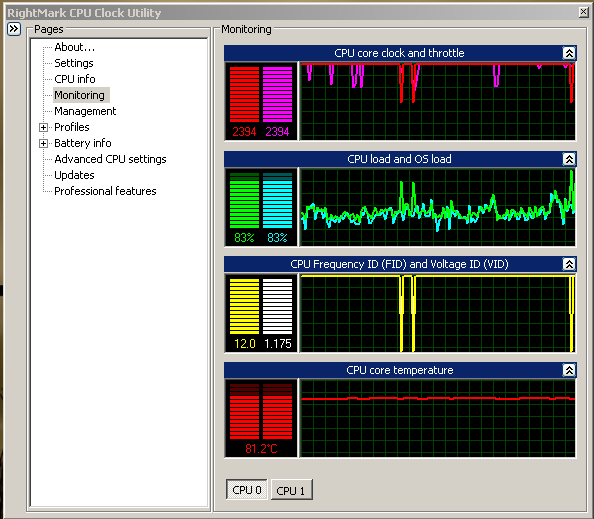Click the green CPU load level bar
This screenshot has width=594, height=519.
(x=244, y=200)
